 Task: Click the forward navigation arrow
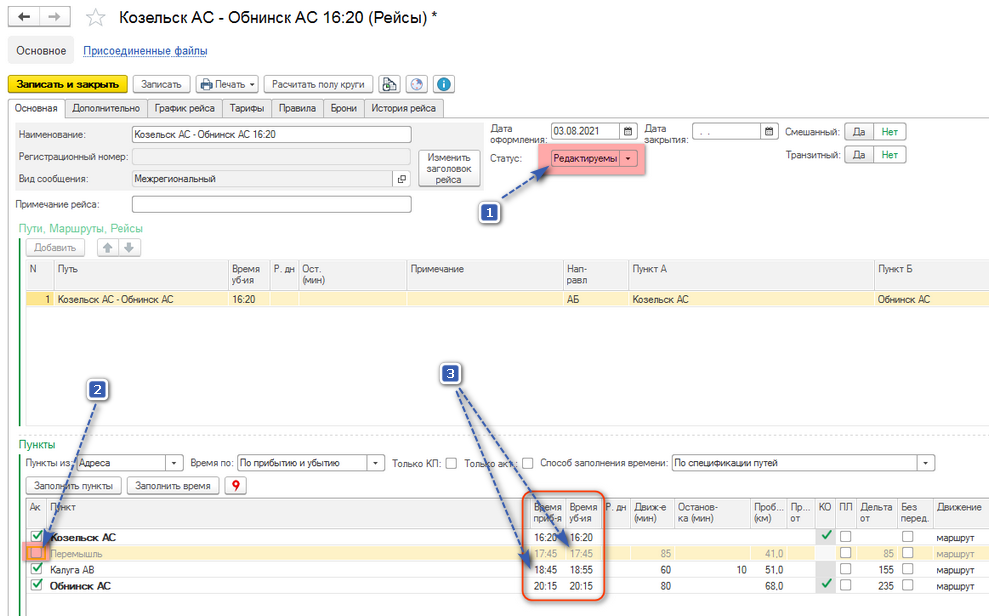pyautogui.click(x=55, y=17)
